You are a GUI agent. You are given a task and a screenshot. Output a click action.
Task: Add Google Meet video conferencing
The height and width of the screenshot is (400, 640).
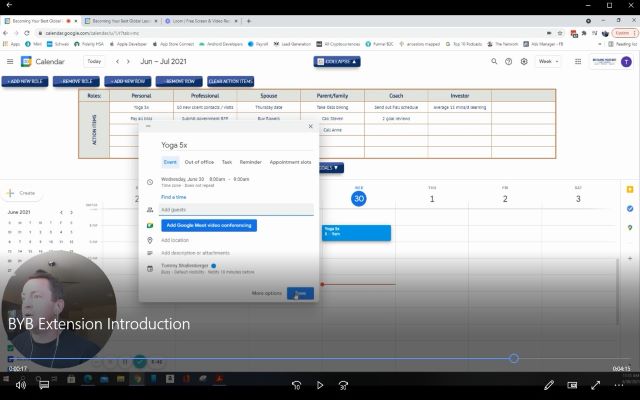tap(209, 225)
